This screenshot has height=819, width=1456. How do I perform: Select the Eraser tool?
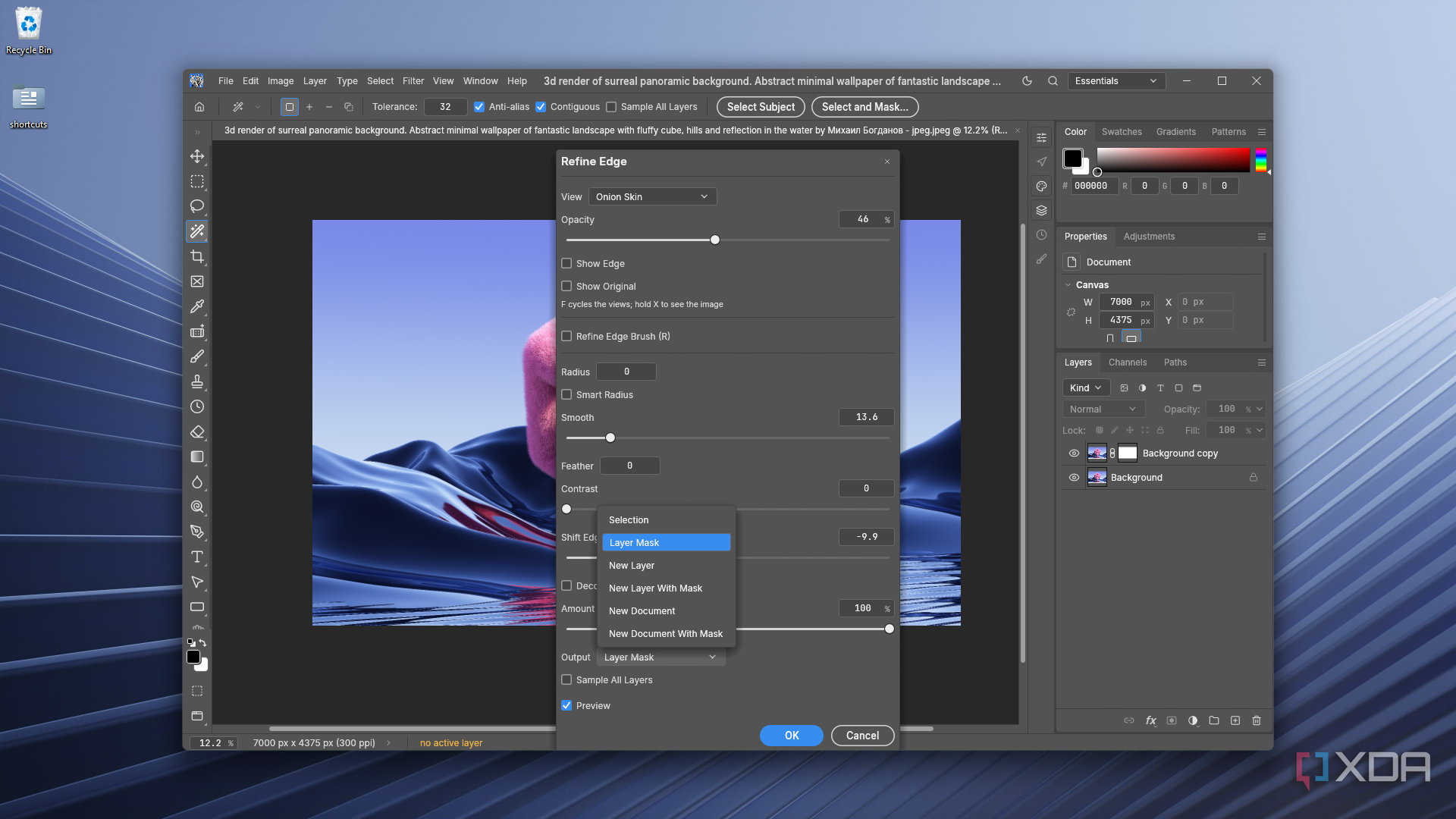pos(197,431)
